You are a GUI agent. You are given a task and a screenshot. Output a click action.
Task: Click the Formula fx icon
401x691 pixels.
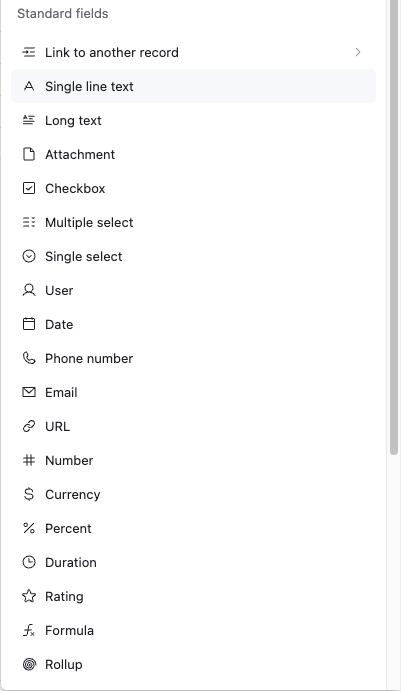coord(29,630)
